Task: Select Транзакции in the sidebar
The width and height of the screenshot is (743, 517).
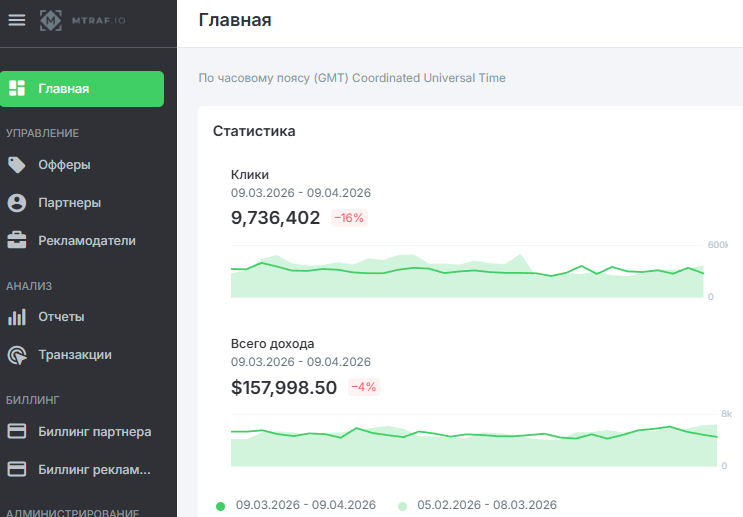Action: point(74,355)
